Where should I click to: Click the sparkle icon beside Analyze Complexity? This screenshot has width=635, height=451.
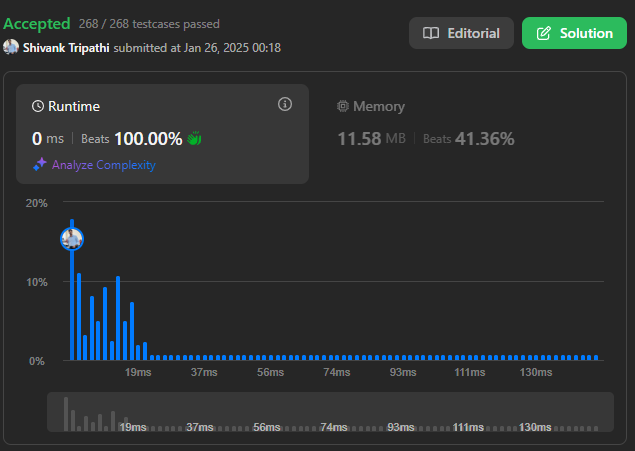[40, 164]
